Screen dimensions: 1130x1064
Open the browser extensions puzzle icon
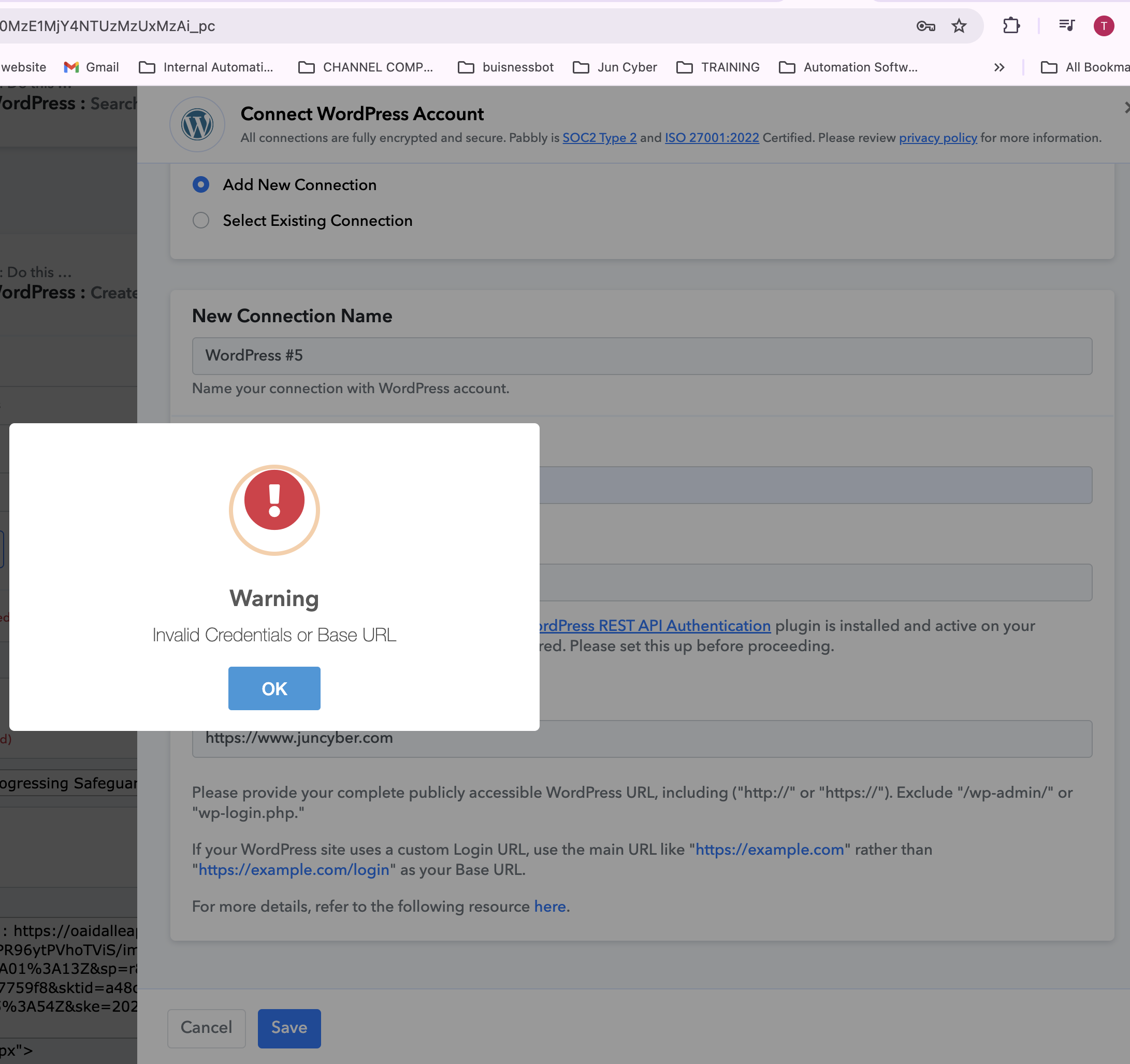tap(1011, 26)
